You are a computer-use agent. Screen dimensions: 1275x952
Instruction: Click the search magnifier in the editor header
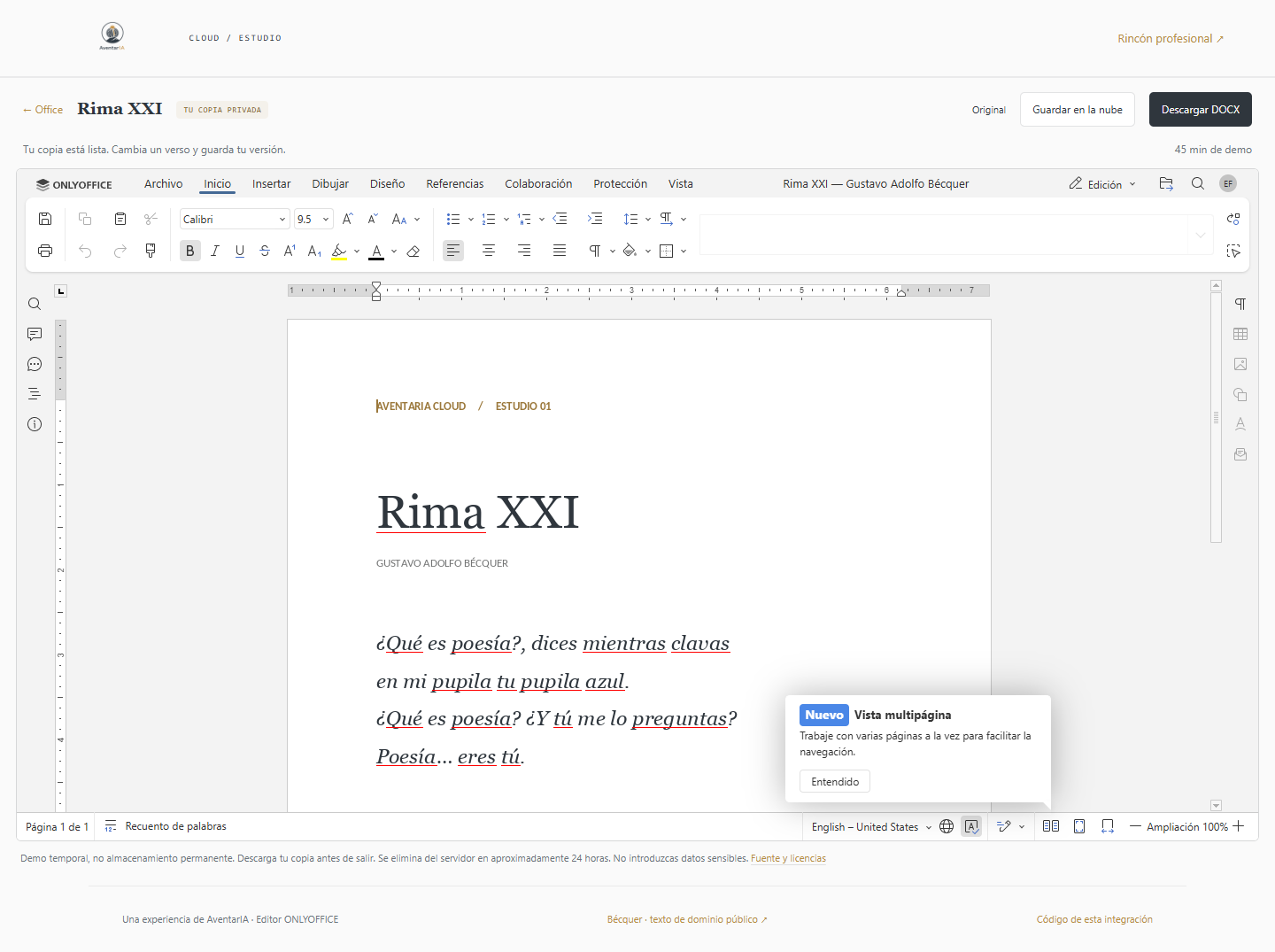(x=1198, y=183)
